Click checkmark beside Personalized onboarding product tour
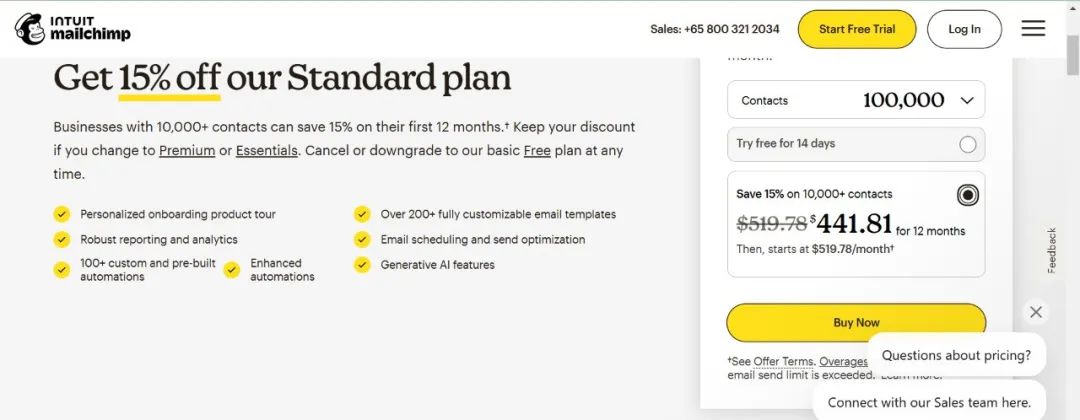Image resolution: width=1080 pixels, height=420 pixels. (62, 214)
